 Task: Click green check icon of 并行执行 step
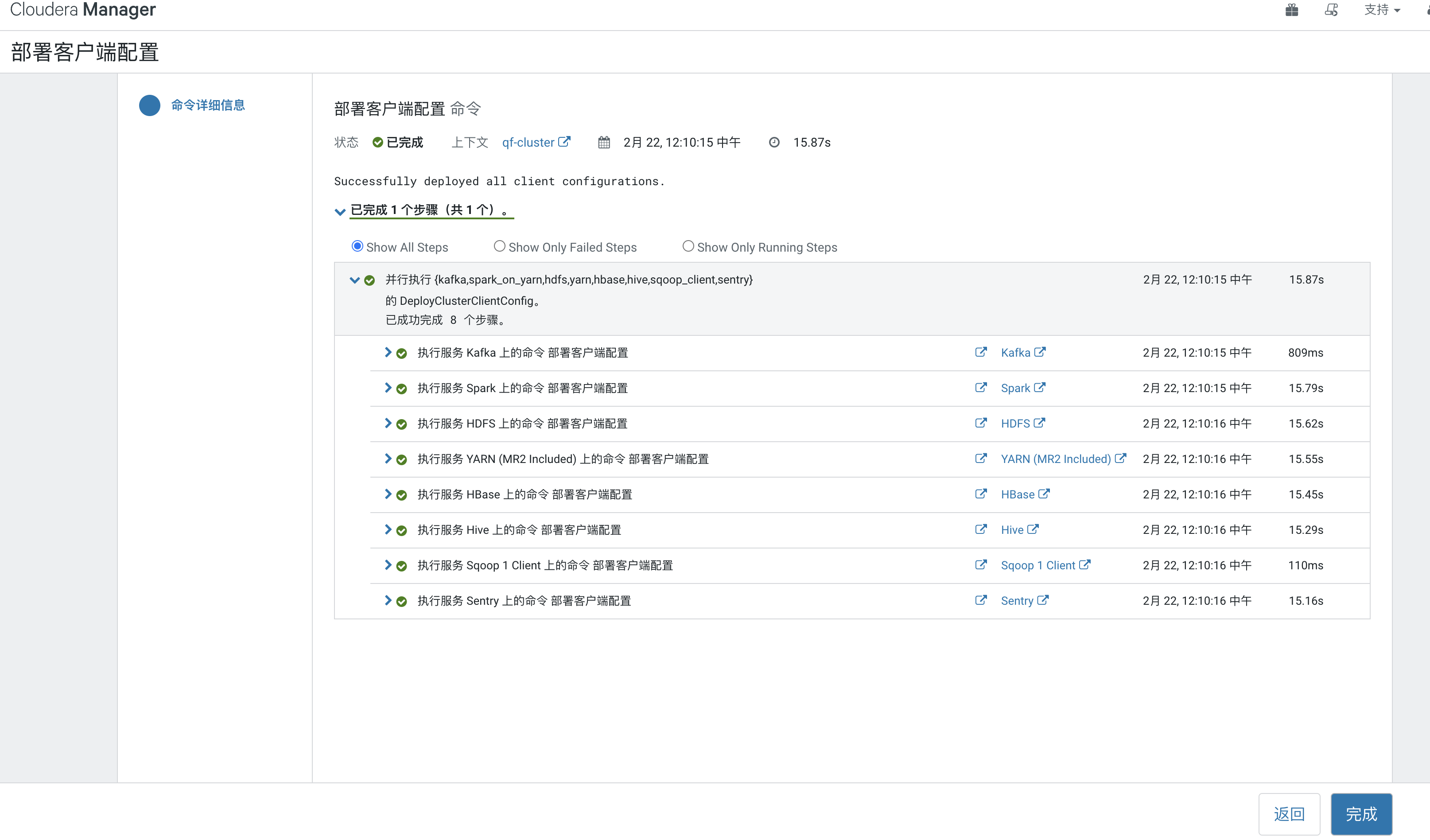[369, 280]
